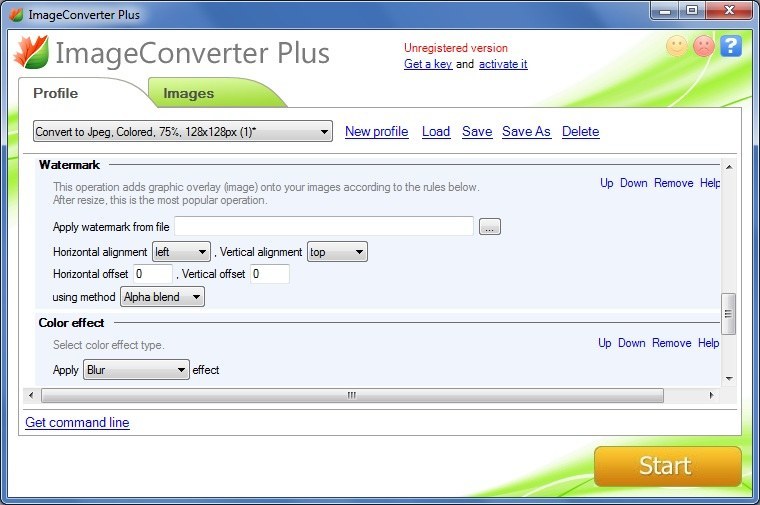Image resolution: width=760 pixels, height=505 pixels.
Task: Open the Apply Blur effect dropdown
Action: (x=136, y=370)
